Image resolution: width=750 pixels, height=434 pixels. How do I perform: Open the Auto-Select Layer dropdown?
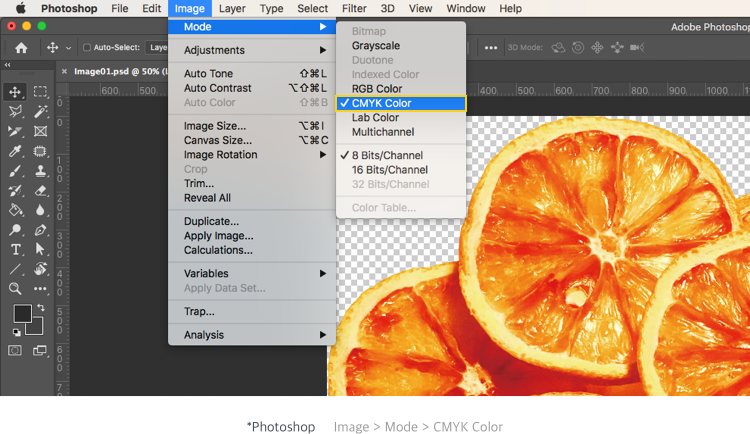(x=157, y=47)
